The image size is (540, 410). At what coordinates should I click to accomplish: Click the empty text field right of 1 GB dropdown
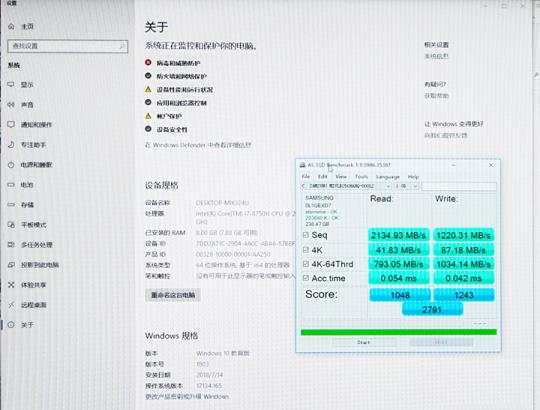click(459, 186)
